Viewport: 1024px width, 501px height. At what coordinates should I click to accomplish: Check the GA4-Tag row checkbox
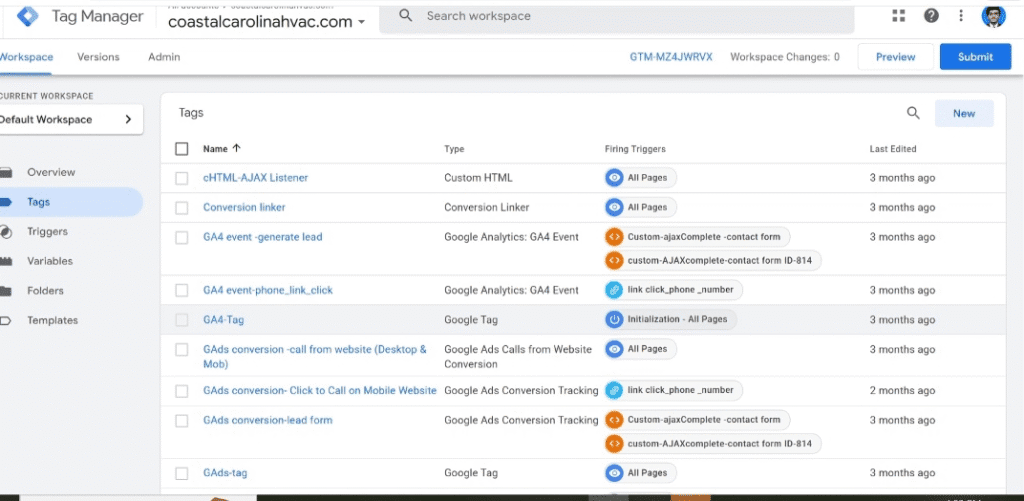[182, 320]
